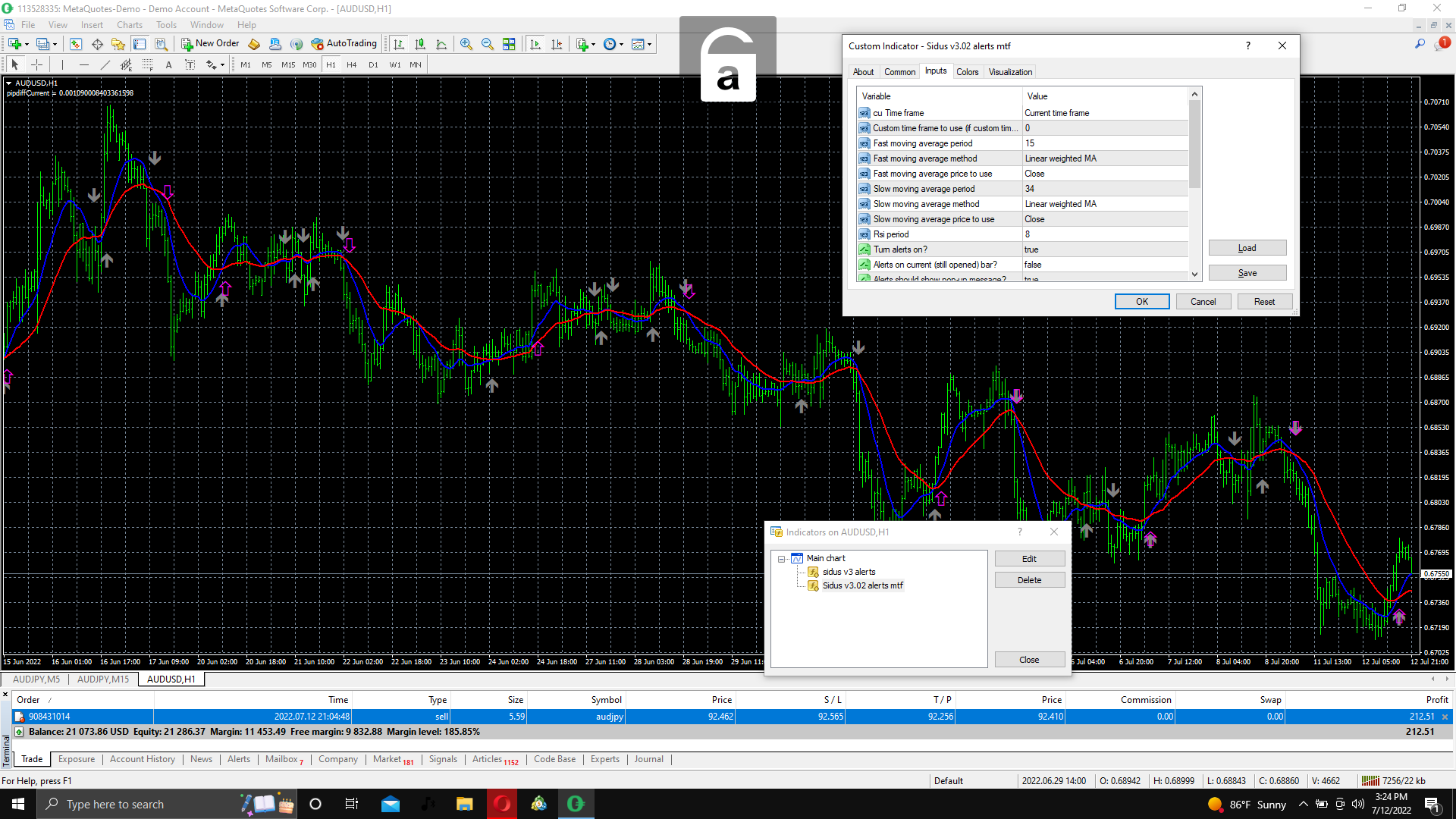Select the crosshair cursor tool
The image size is (1456, 819).
[36, 64]
